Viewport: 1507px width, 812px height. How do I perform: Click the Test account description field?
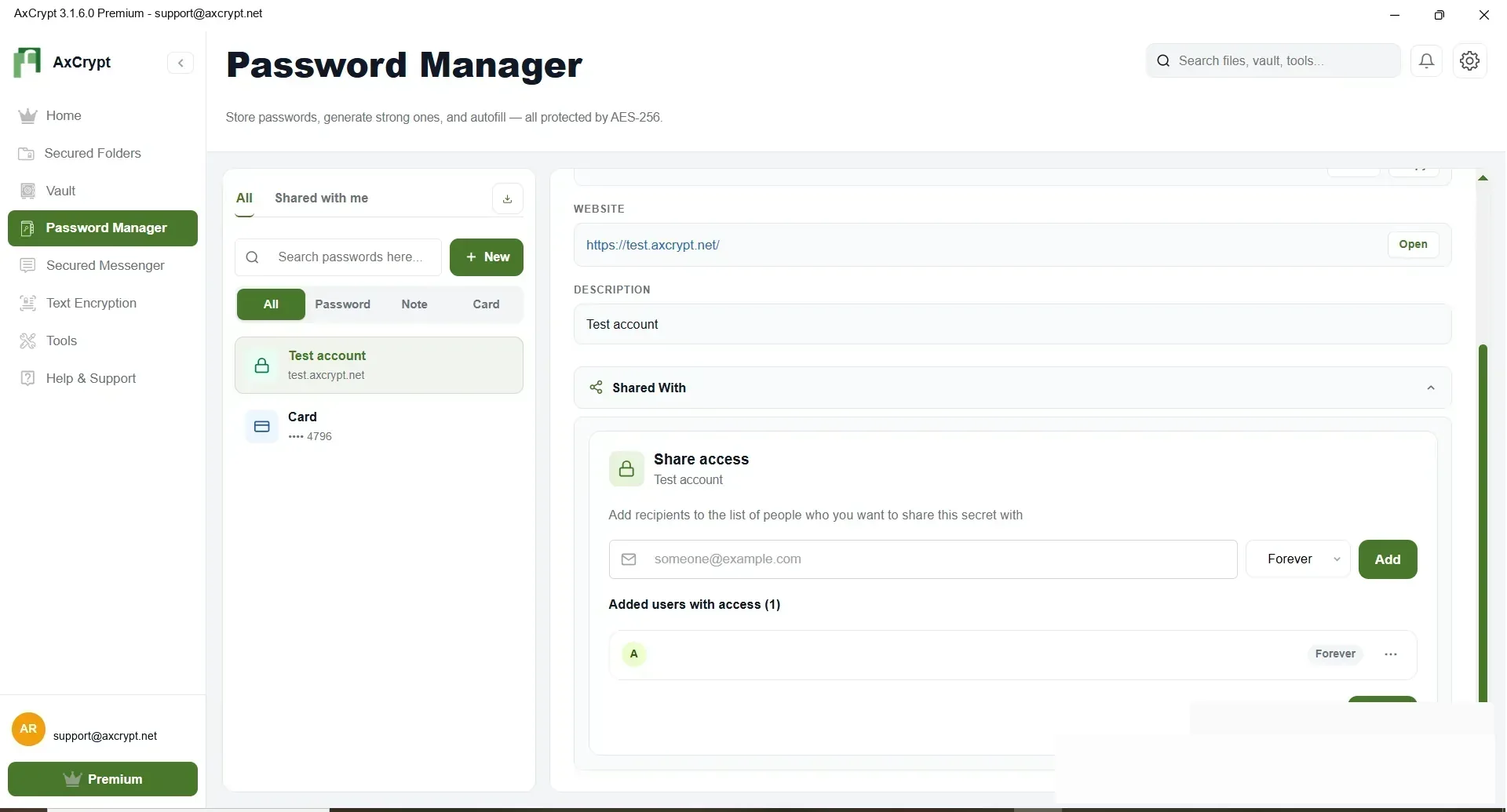pos(1013,325)
